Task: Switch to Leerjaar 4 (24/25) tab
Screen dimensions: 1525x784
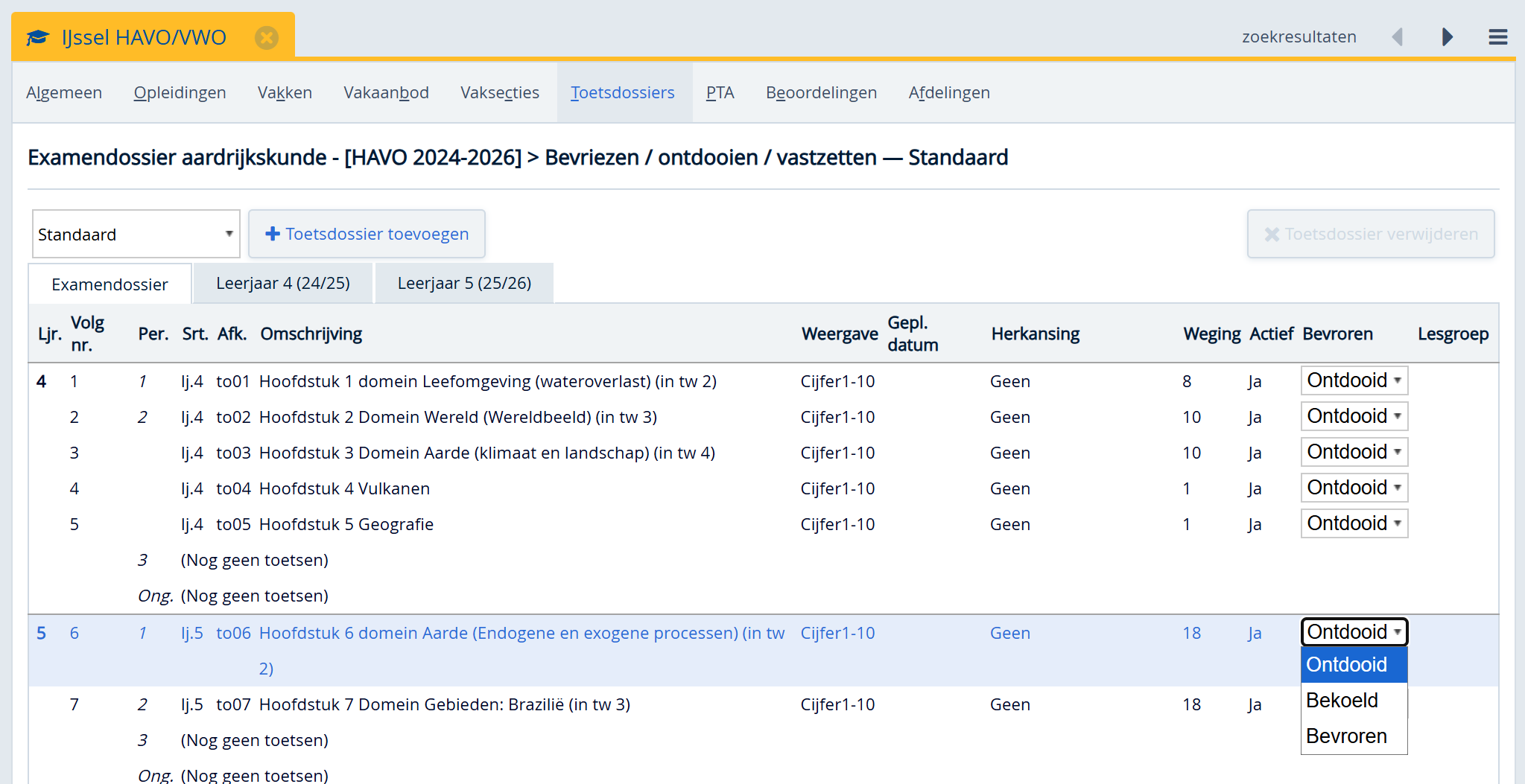Action: pyautogui.click(x=282, y=284)
